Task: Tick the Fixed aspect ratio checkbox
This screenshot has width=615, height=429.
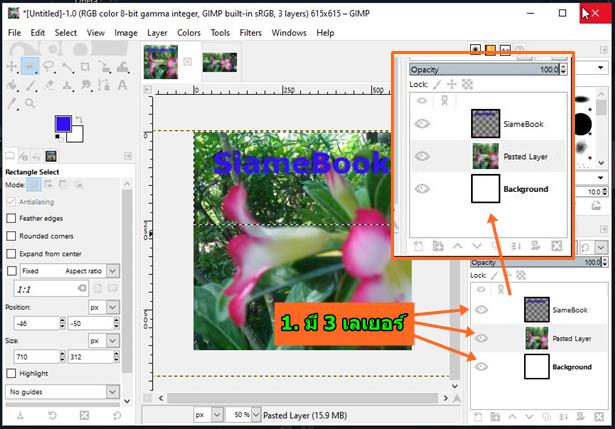Action: tap(12, 271)
